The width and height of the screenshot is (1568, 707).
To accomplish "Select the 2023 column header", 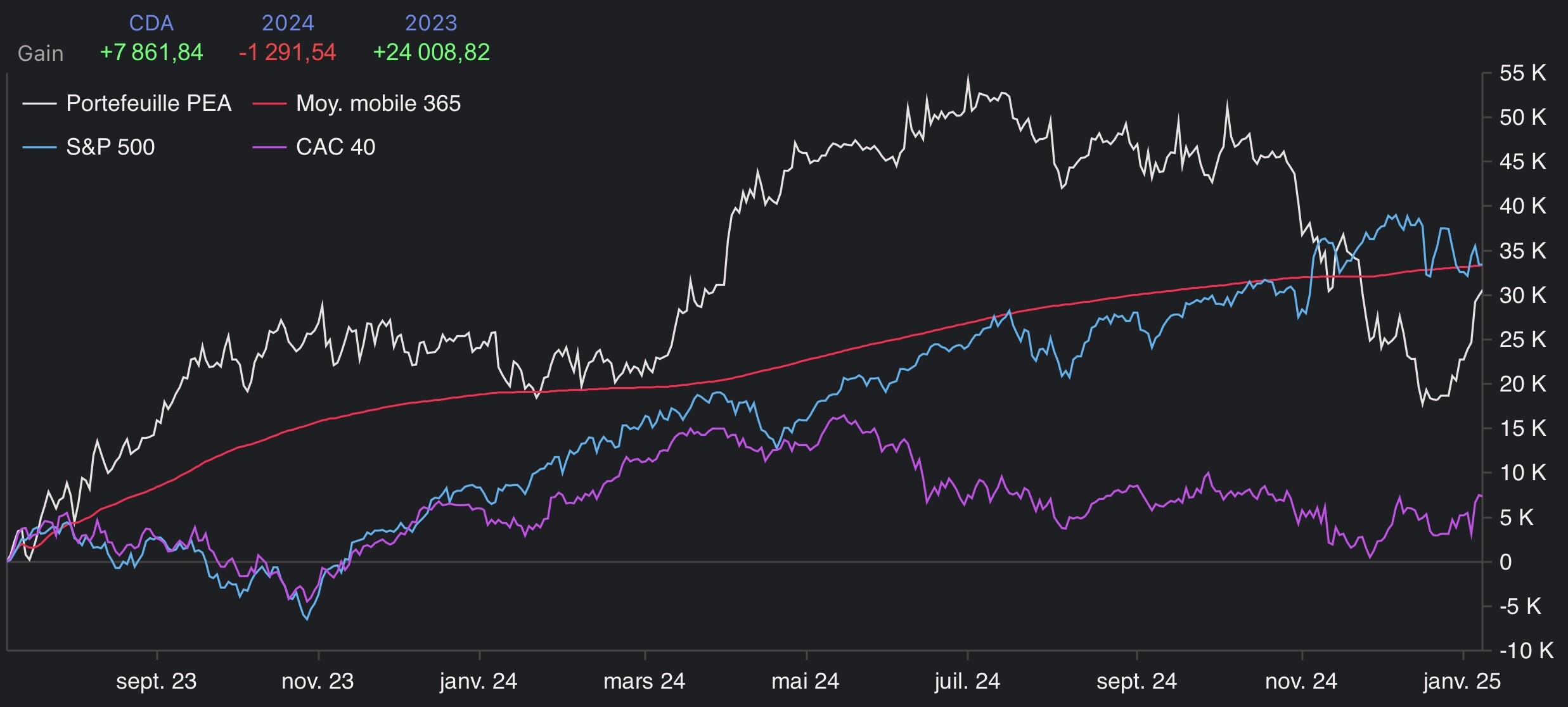I will tap(431, 23).
